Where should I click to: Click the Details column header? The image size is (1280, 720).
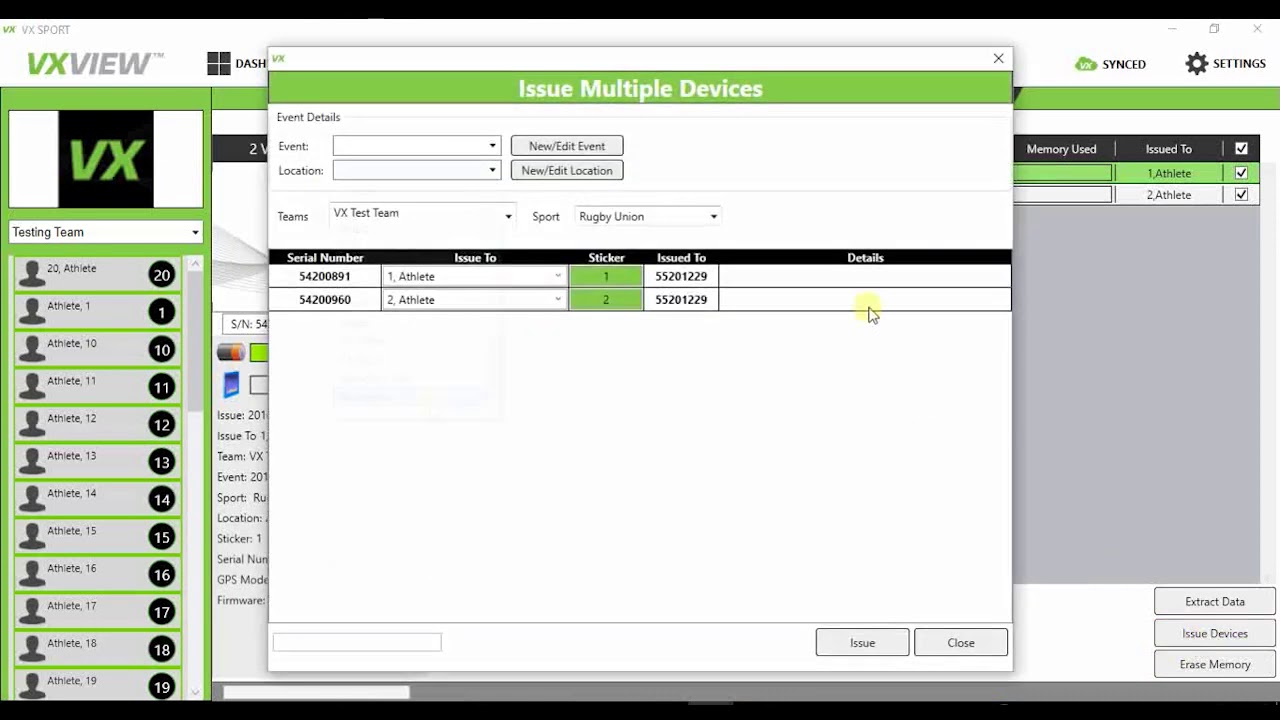click(865, 258)
